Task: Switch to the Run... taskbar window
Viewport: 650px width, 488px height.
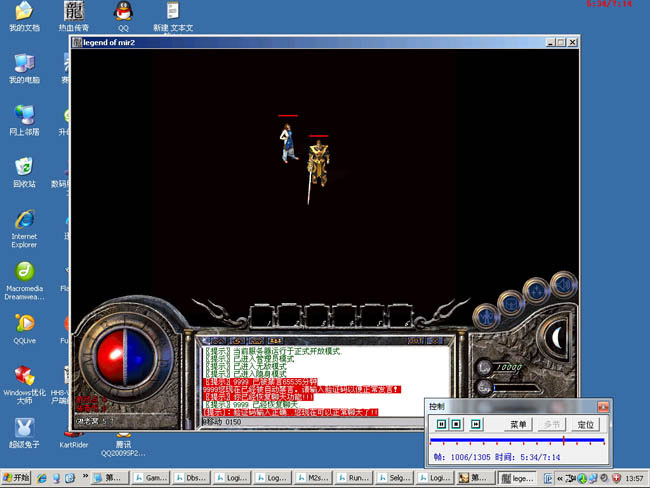Action: (354, 478)
